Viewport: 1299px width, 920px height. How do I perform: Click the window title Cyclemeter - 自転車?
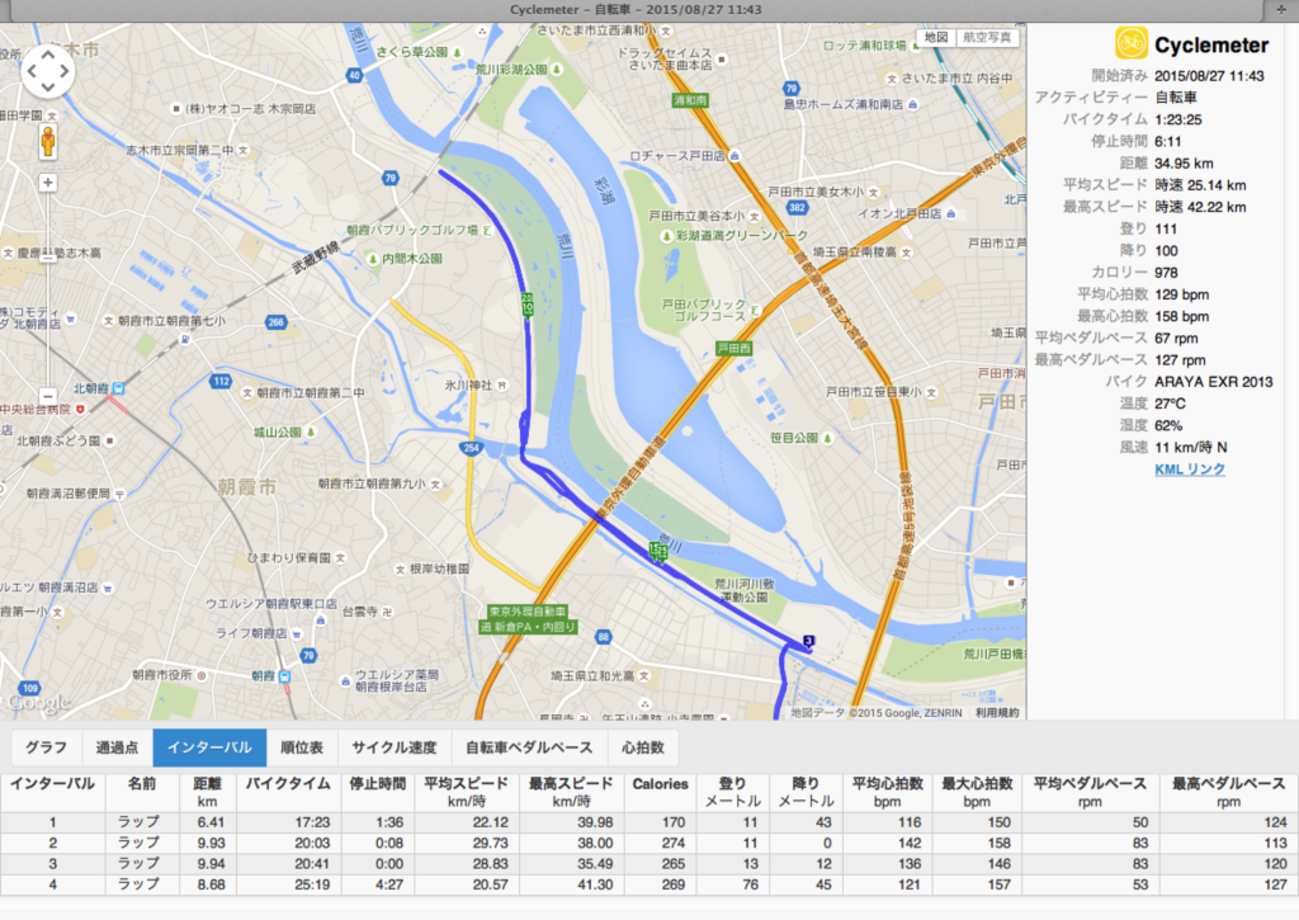pyautogui.click(x=636, y=10)
